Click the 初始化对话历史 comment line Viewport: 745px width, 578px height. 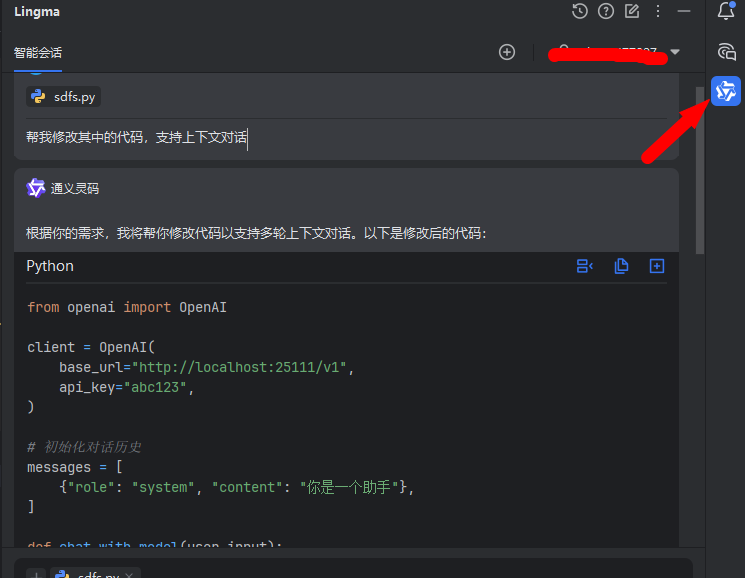click(84, 447)
